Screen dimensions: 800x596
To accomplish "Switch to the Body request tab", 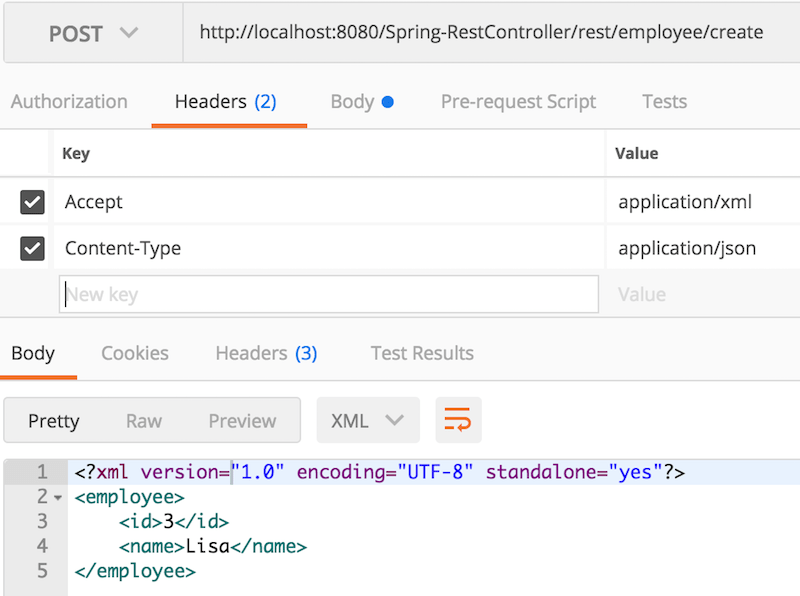I will click(354, 101).
